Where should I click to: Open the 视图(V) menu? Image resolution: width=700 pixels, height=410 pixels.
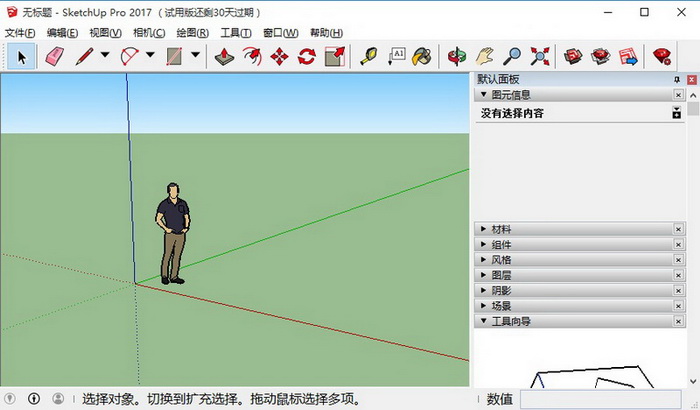(105, 33)
